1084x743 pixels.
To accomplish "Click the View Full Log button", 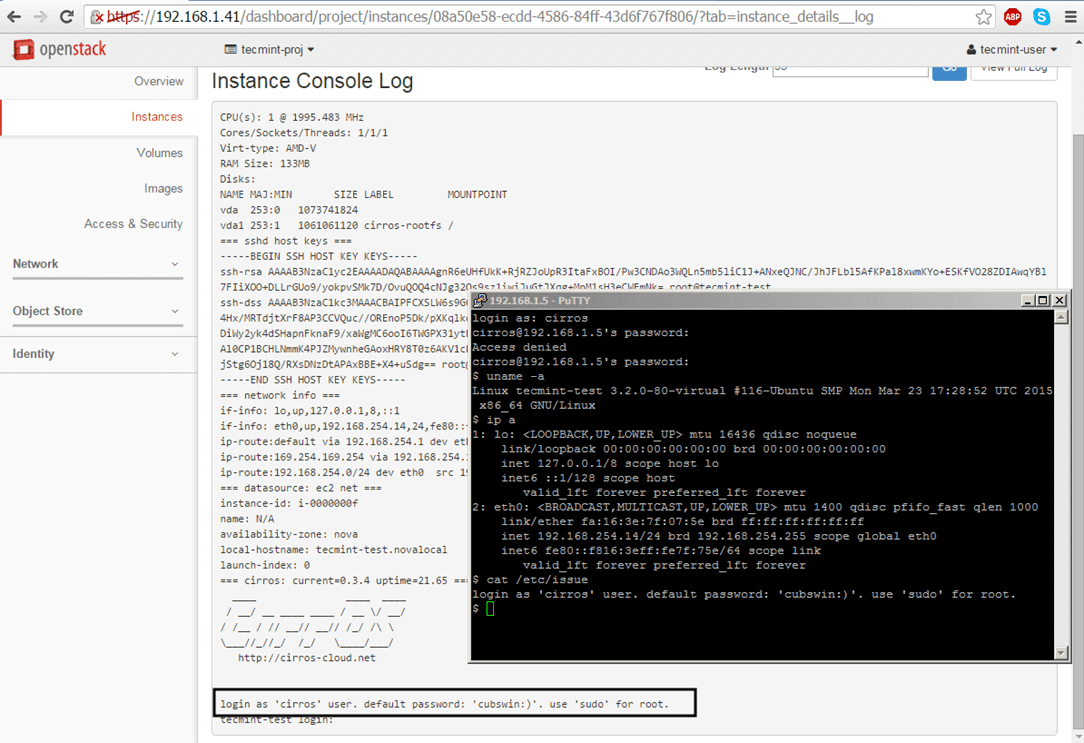I will tap(1013, 71).
